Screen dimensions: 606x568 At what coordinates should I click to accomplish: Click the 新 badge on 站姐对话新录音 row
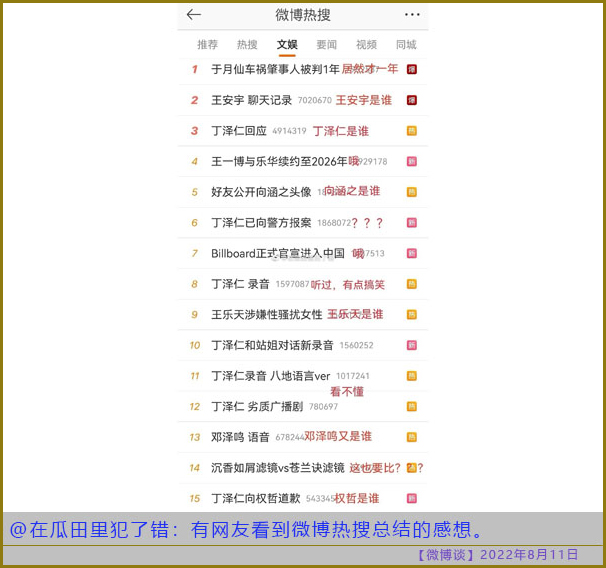[412, 345]
